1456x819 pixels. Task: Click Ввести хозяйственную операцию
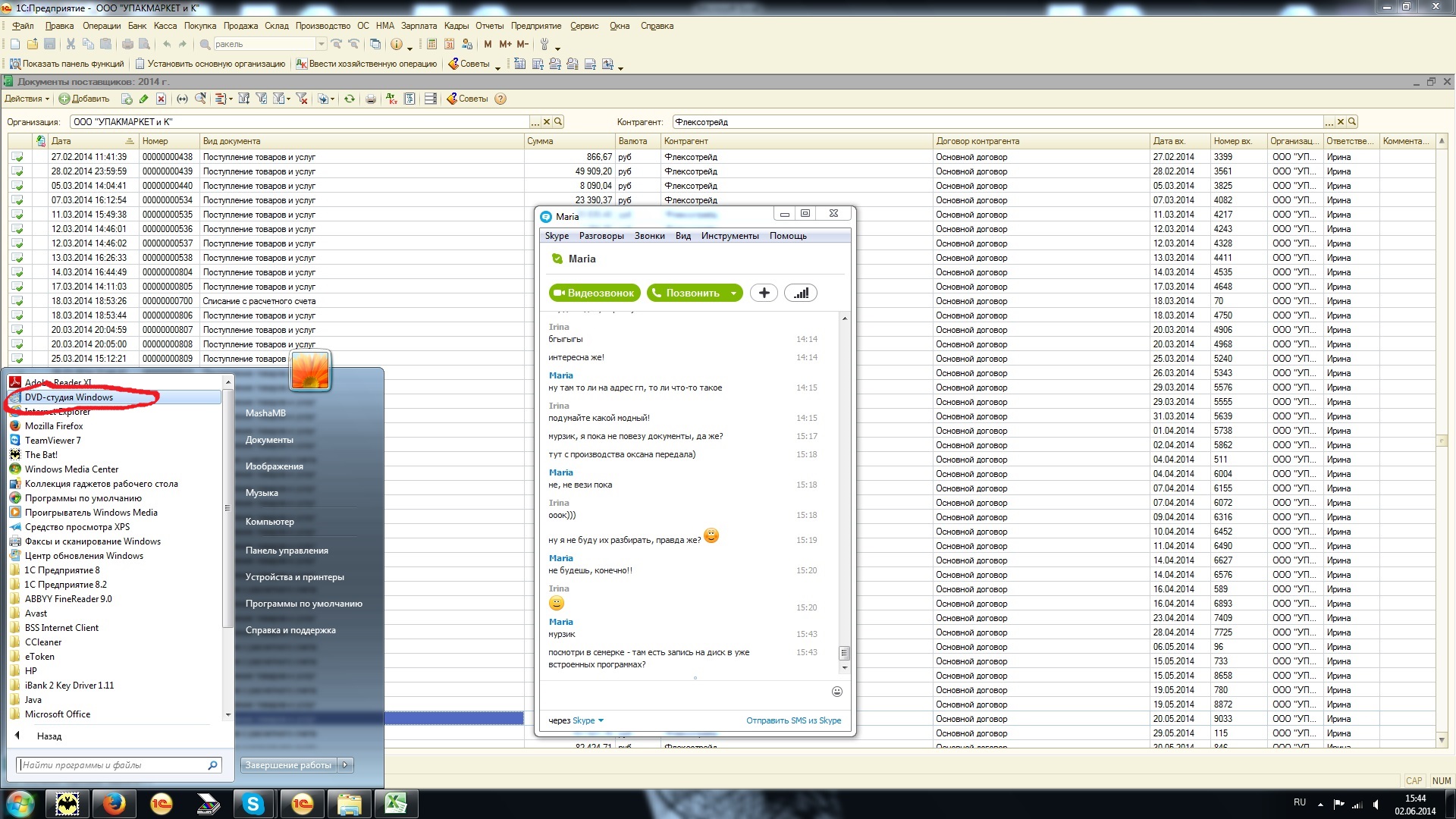click(366, 64)
